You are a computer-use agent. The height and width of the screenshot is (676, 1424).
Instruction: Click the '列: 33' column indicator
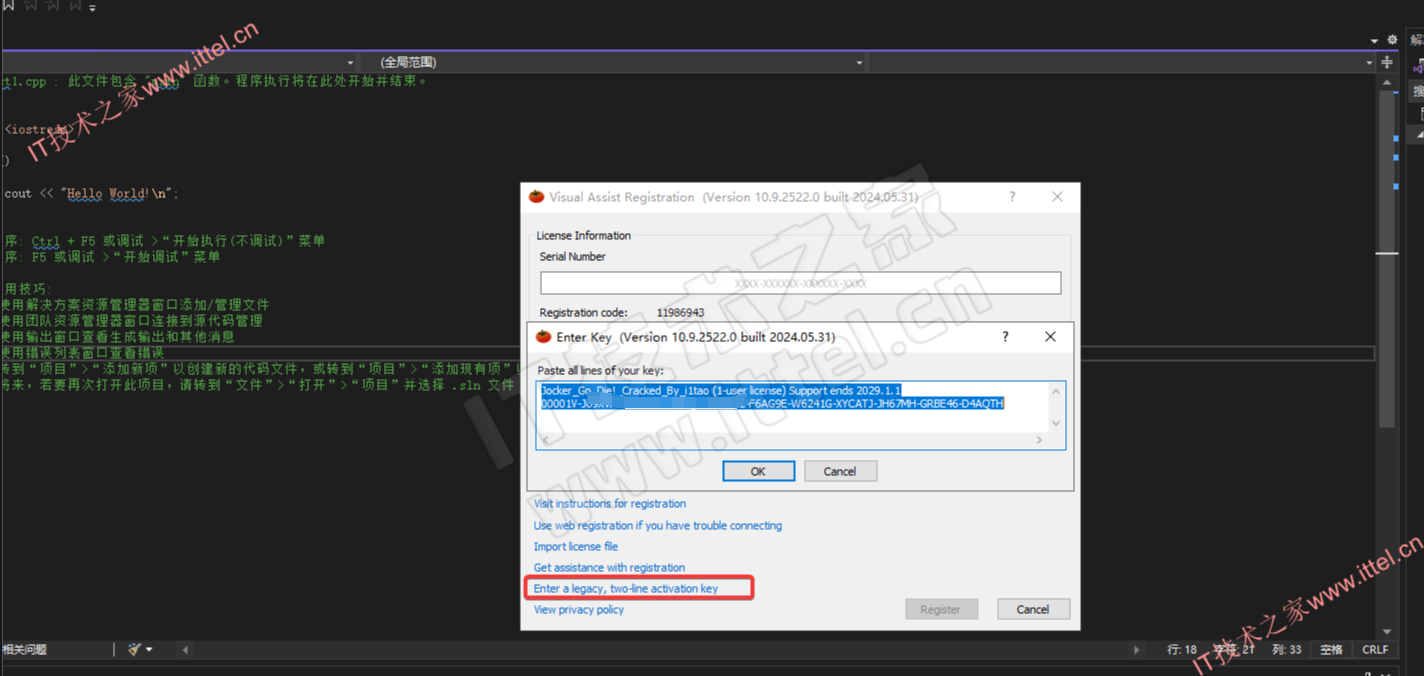tap(1287, 649)
